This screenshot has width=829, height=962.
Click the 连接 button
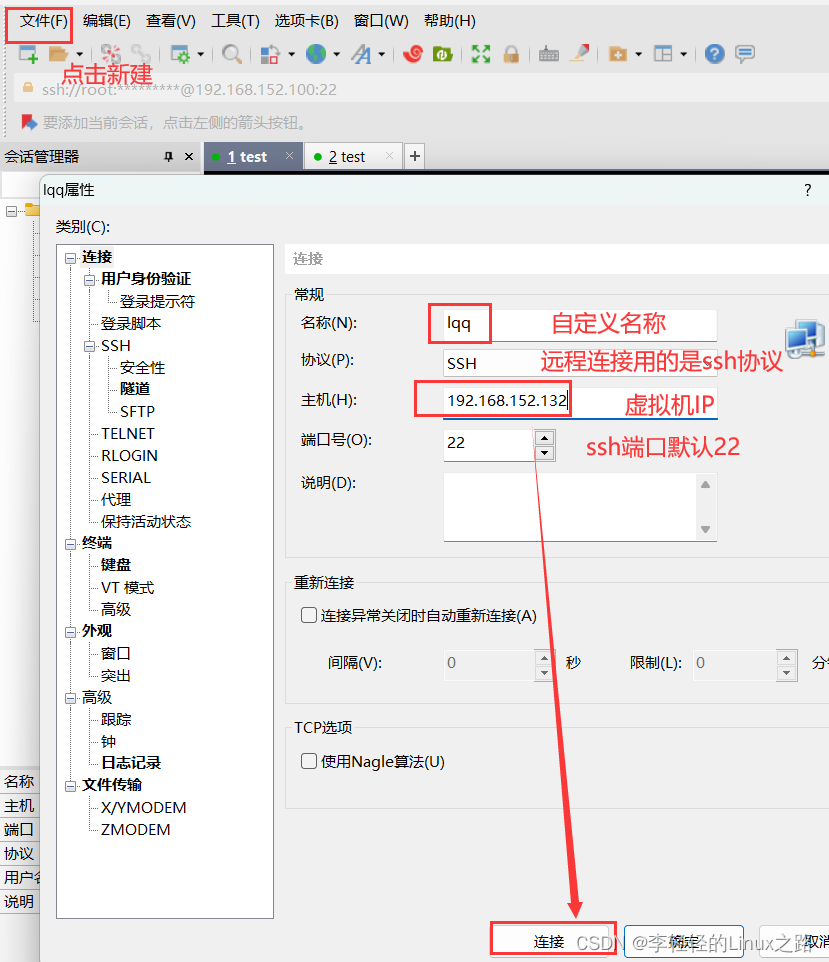click(x=553, y=938)
